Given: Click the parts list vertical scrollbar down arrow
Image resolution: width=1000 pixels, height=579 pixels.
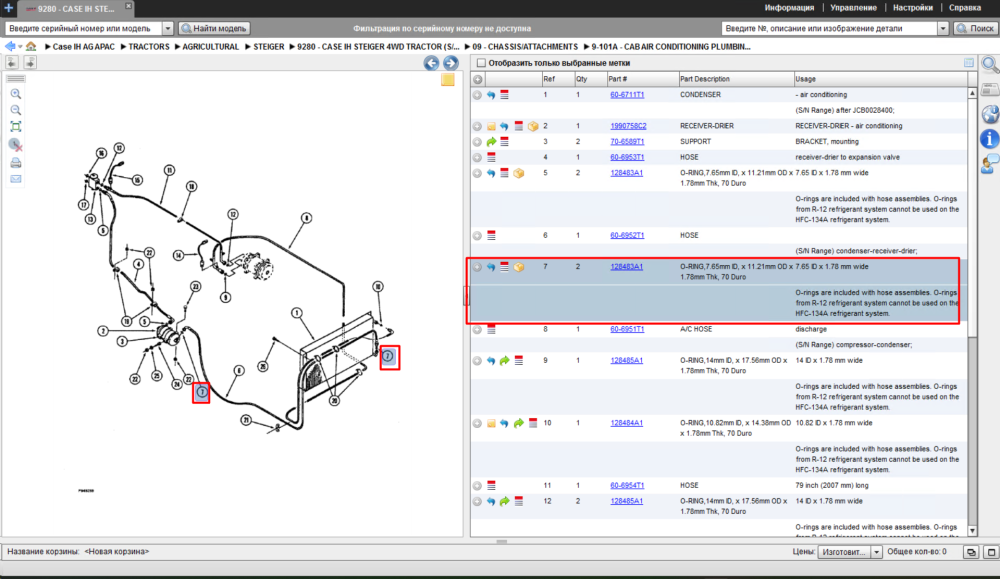Looking at the screenshot, I should pos(972,531).
